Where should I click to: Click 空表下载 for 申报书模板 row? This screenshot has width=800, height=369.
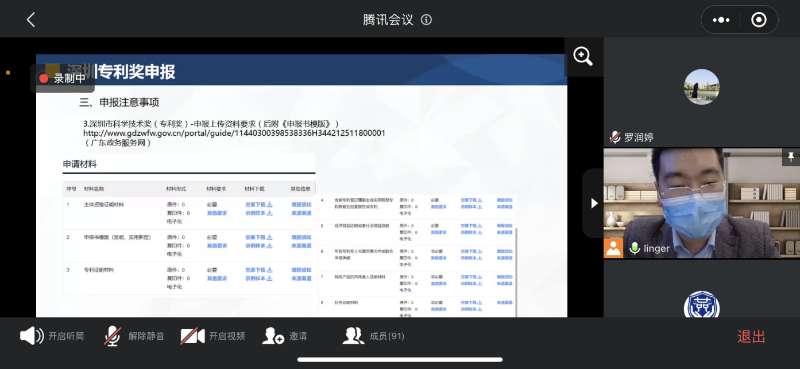[259, 237]
